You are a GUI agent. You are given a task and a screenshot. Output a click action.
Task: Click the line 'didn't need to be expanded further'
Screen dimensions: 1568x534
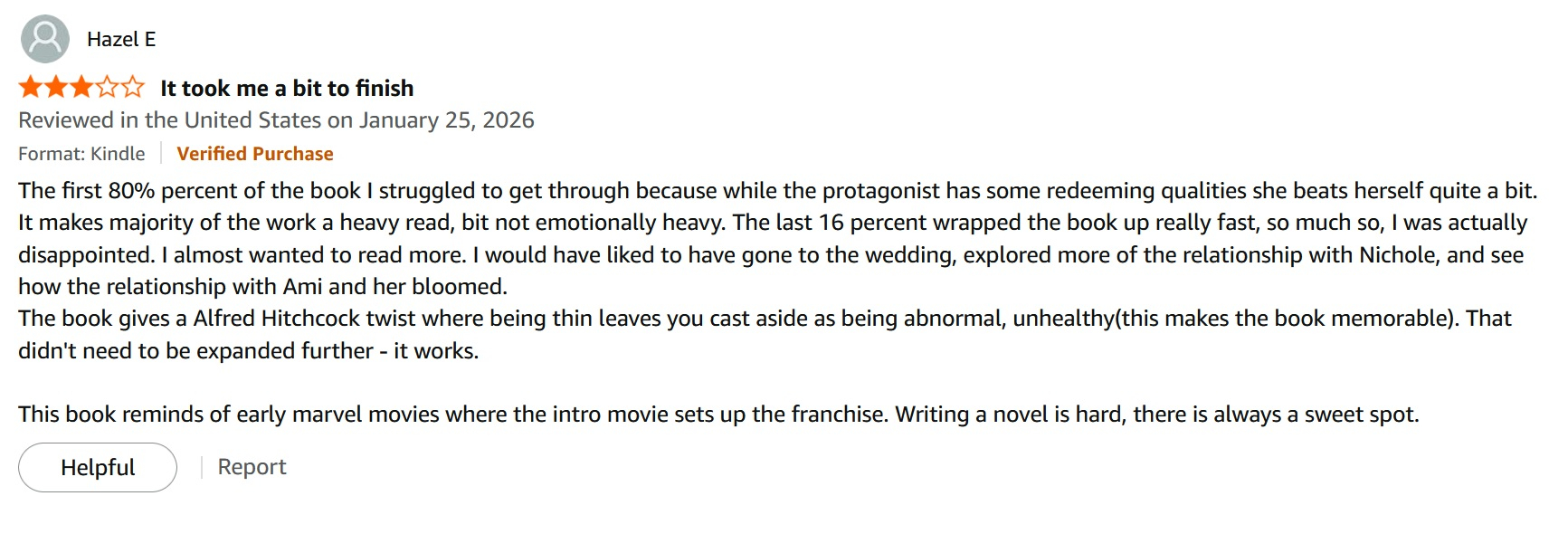(x=248, y=351)
